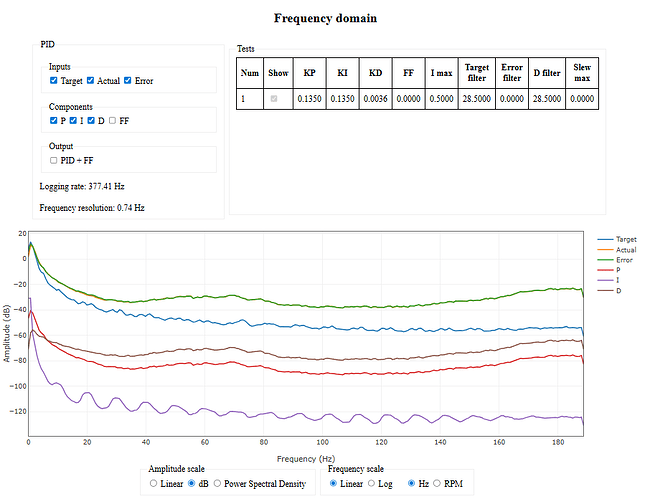Switch frequency unit to RPM

436,483
